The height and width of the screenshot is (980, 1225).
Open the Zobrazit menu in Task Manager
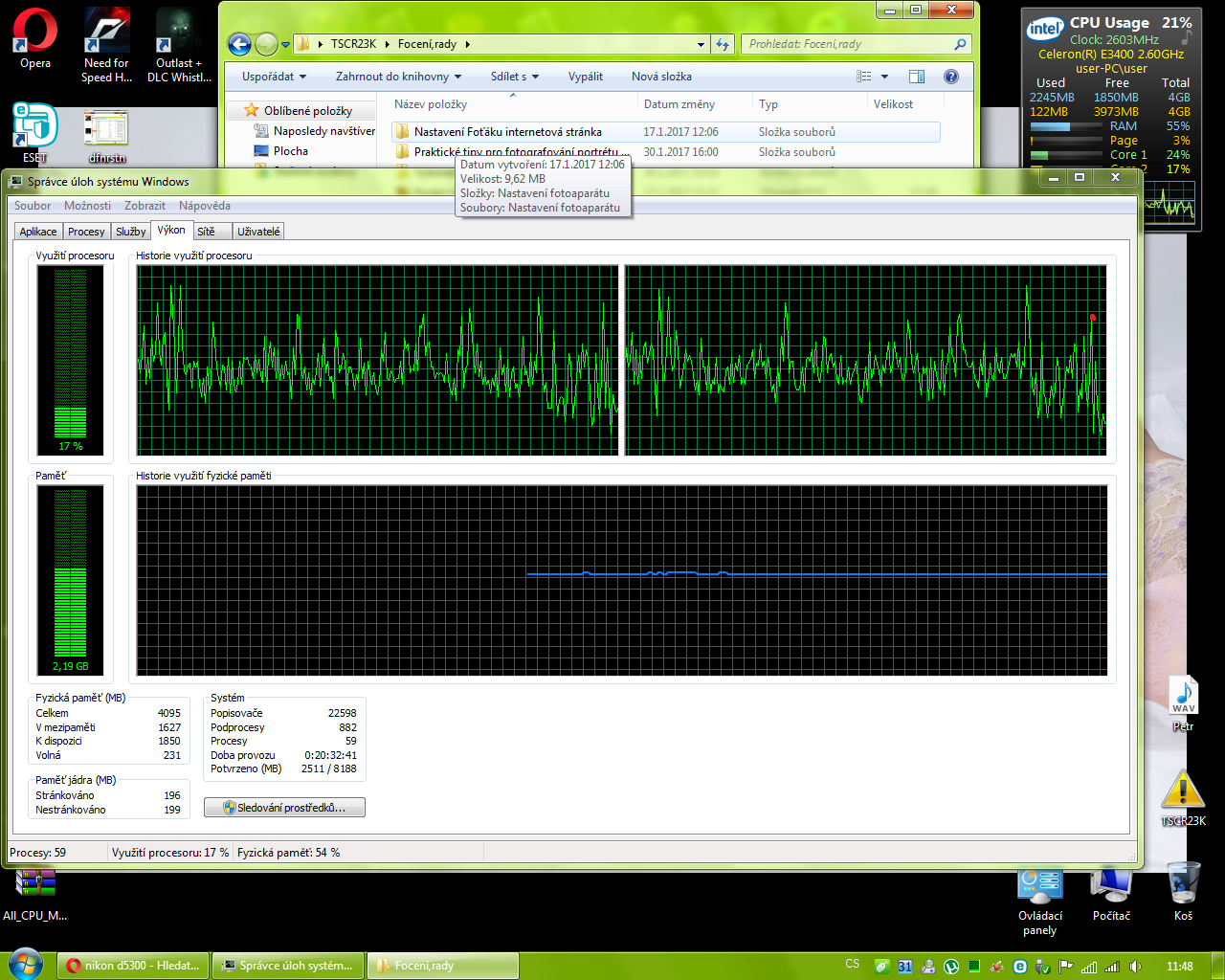pyautogui.click(x=145, y=206)
